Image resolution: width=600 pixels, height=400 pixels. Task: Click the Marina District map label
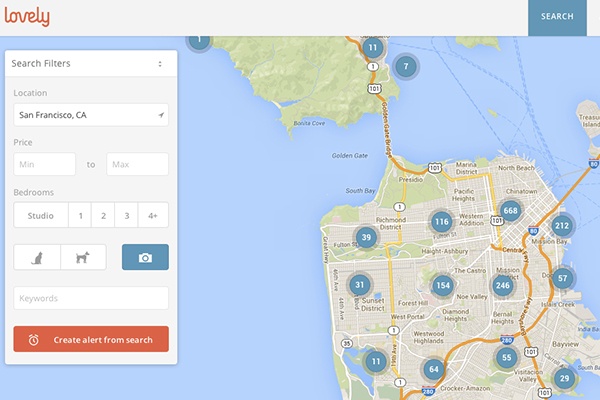pos(466,168)
